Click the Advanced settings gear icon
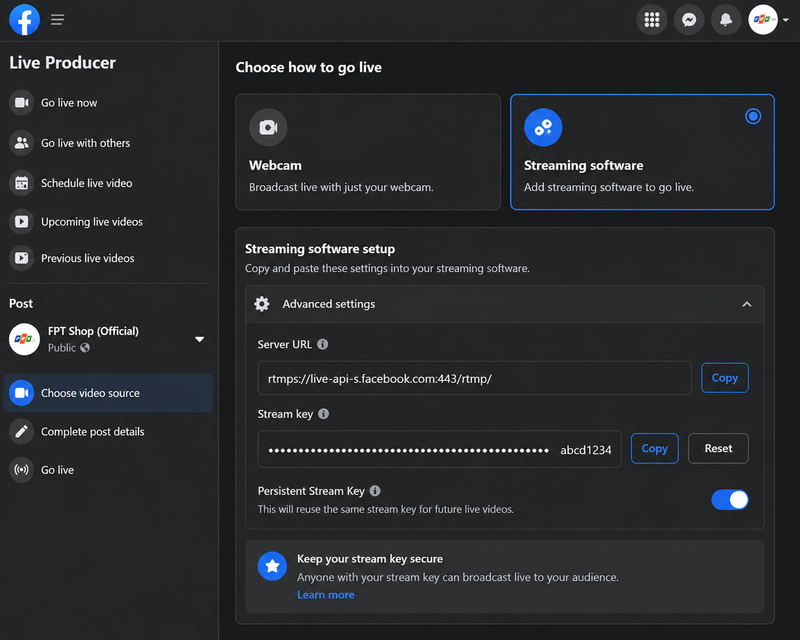The image size is (800, 640). pos(262,304)
